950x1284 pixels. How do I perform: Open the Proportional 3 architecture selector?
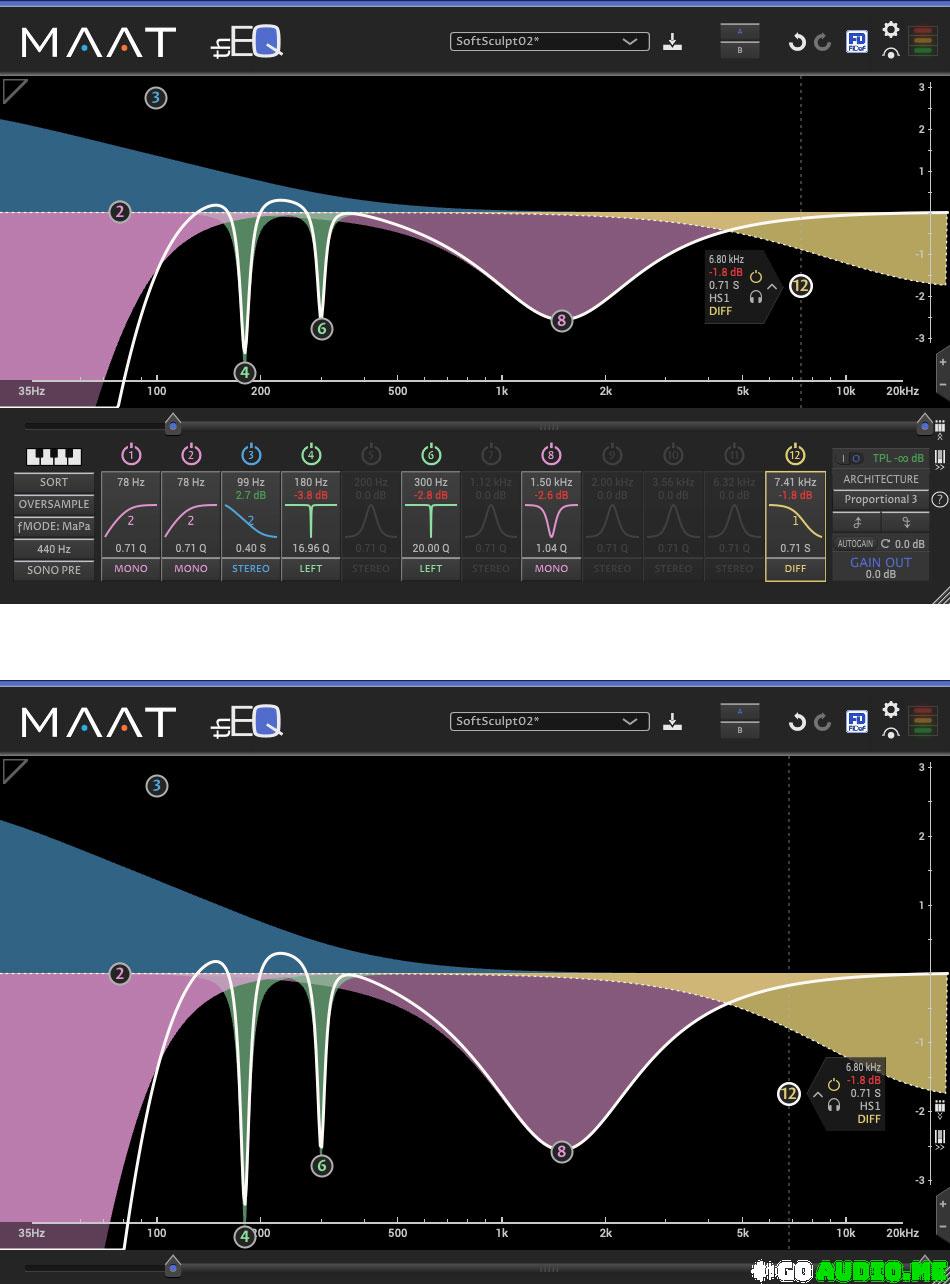click(x=880, y=499)
